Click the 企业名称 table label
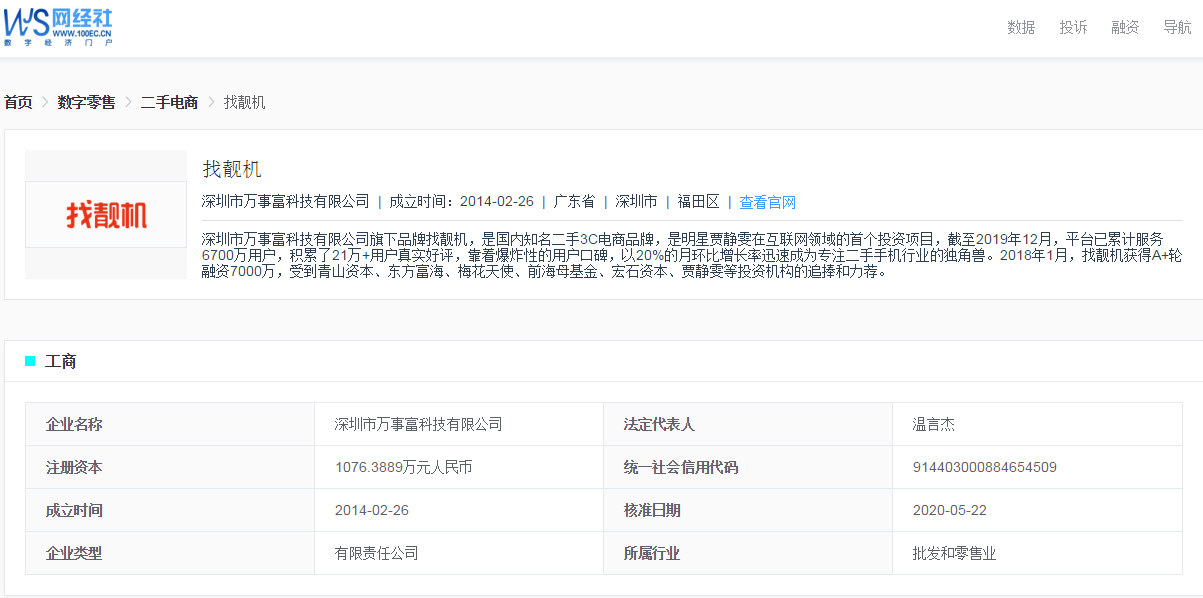 tap(74, 424)
